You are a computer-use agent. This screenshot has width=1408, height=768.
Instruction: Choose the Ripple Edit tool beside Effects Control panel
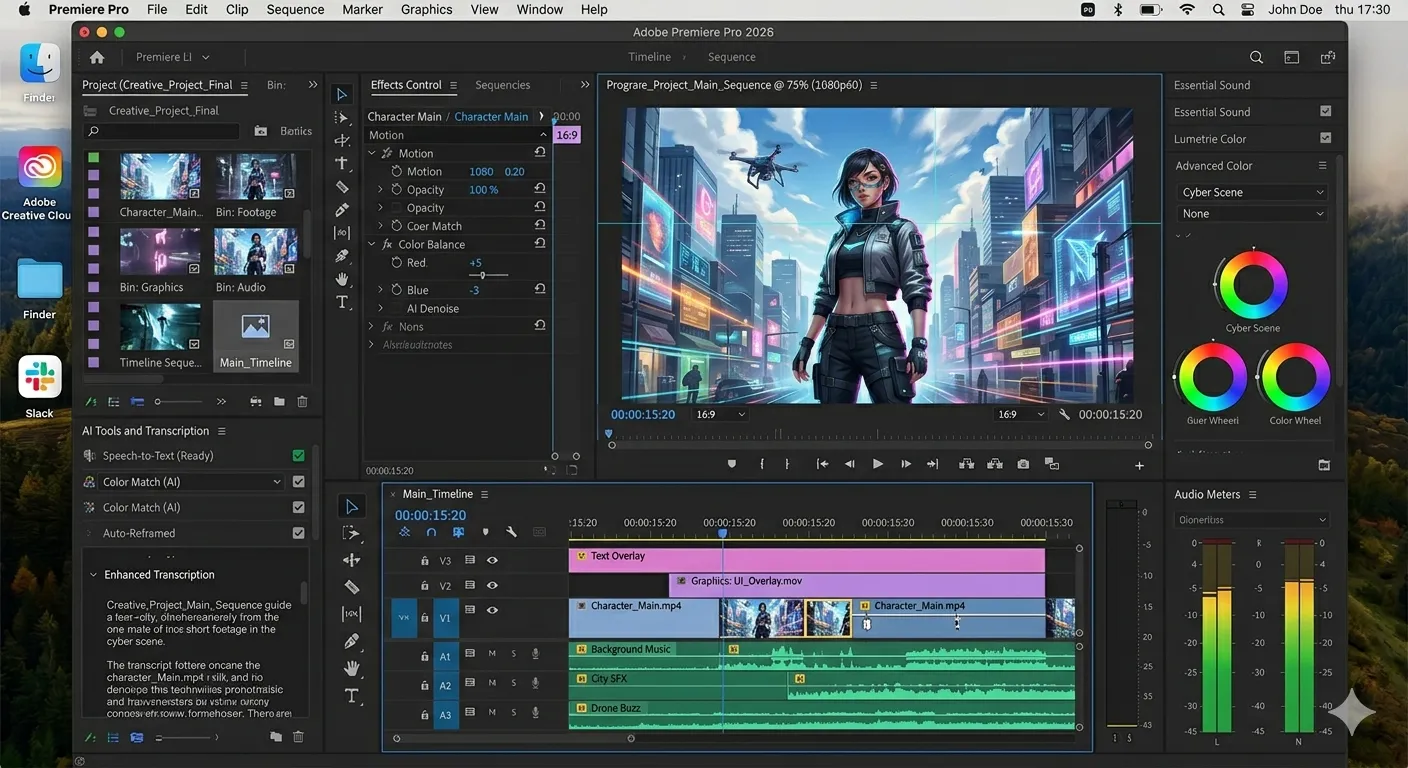pos(342,140)
